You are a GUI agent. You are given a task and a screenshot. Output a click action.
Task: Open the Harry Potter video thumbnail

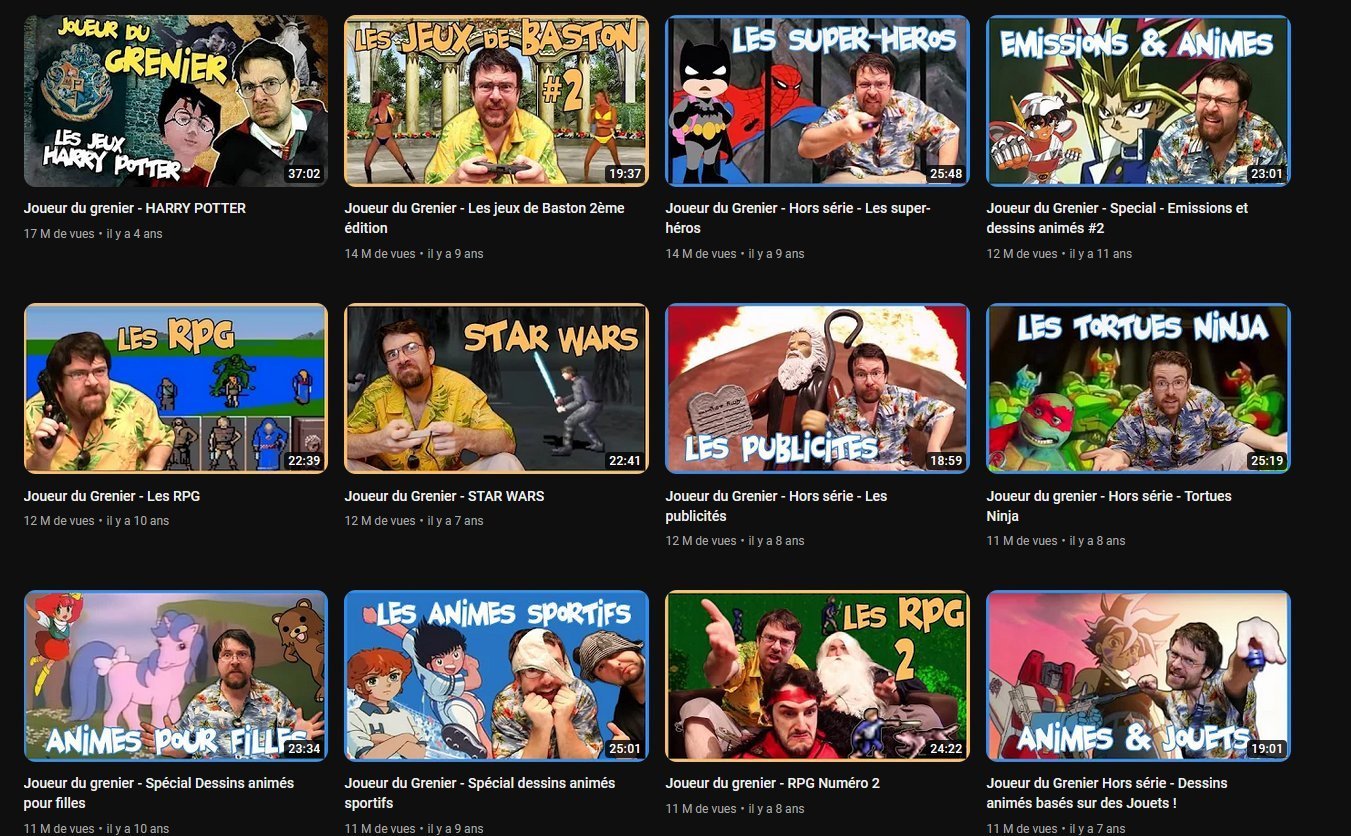click(x=176, y=101)
